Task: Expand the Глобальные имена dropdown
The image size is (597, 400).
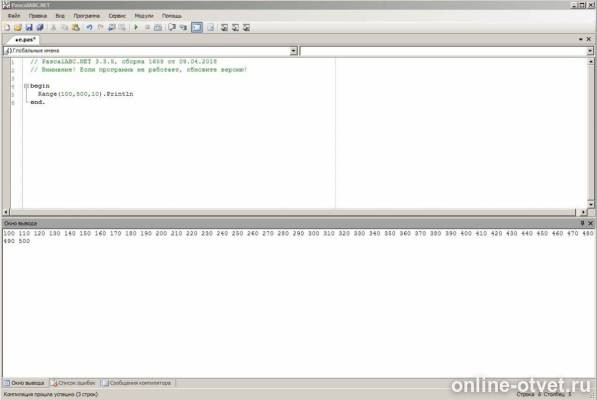Action: [x=294, y=51]
